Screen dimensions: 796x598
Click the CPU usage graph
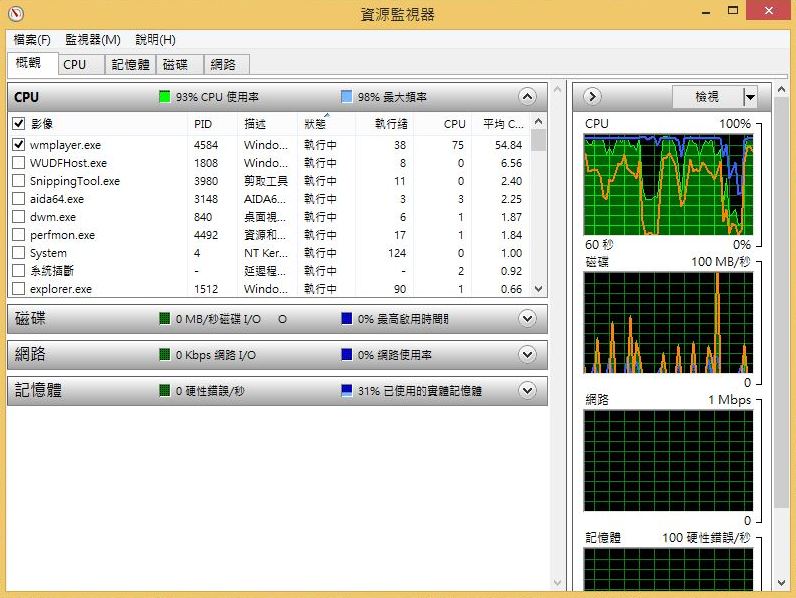tap(668, 184)
